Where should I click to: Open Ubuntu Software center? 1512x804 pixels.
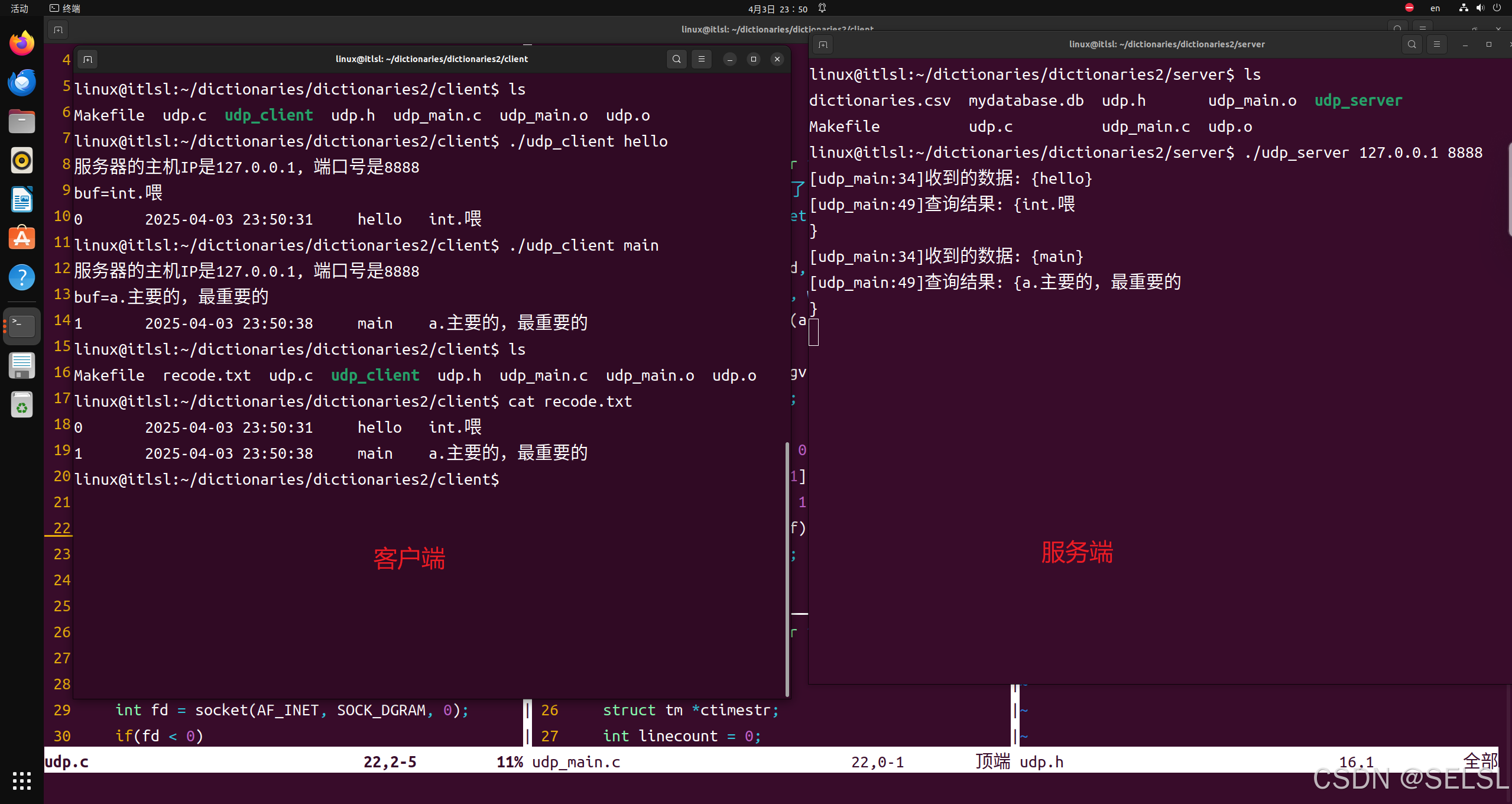[x=21, y=238]
